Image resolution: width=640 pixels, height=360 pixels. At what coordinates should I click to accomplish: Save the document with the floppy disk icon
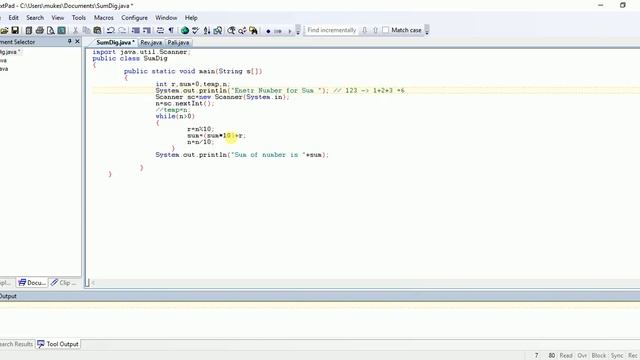click(x=15, y=30)
